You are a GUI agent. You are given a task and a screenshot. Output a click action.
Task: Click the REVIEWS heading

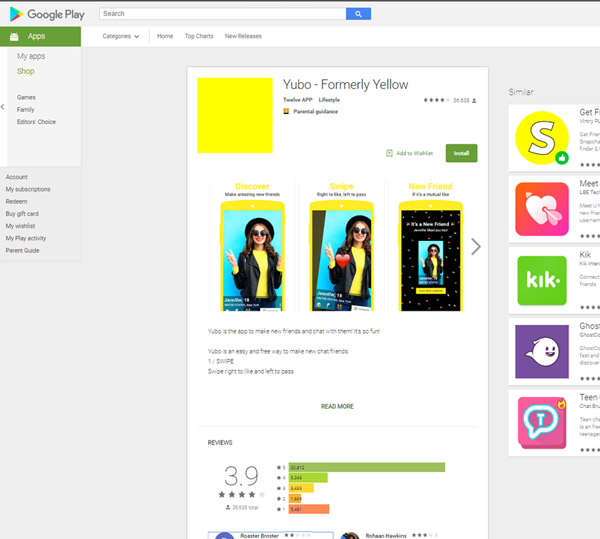click(220, 443)
